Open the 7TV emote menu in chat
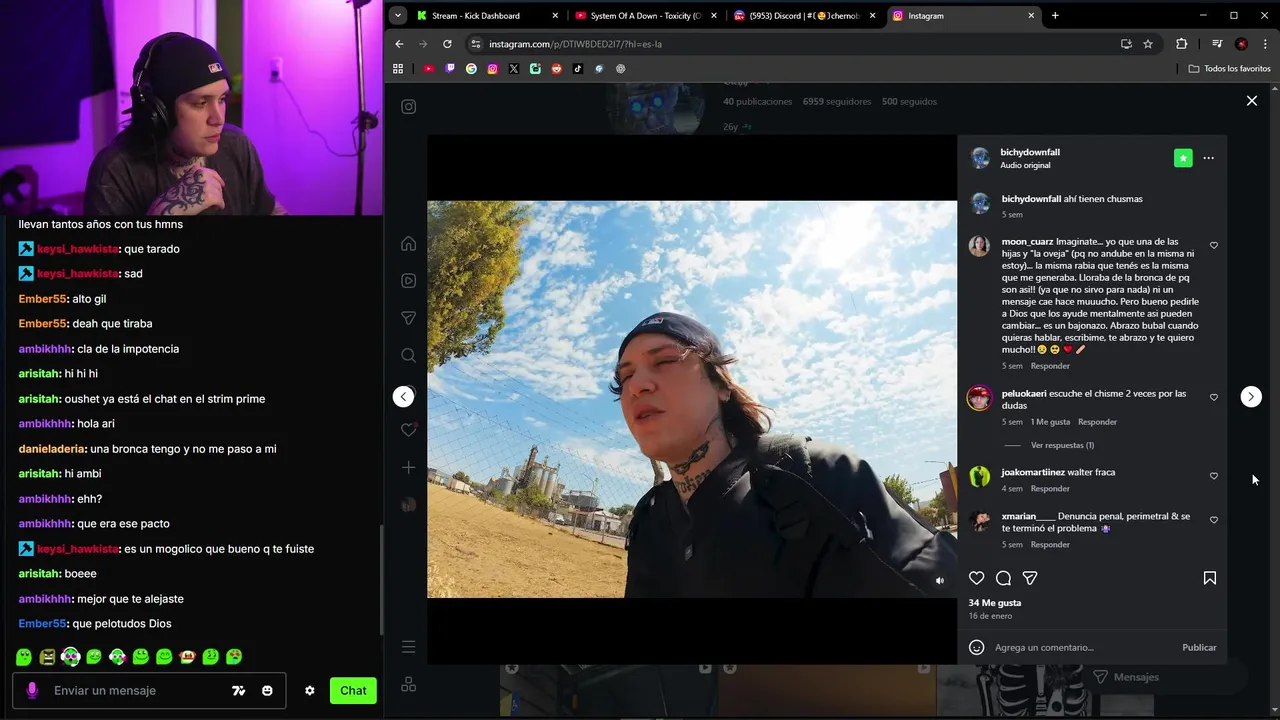 239,690
